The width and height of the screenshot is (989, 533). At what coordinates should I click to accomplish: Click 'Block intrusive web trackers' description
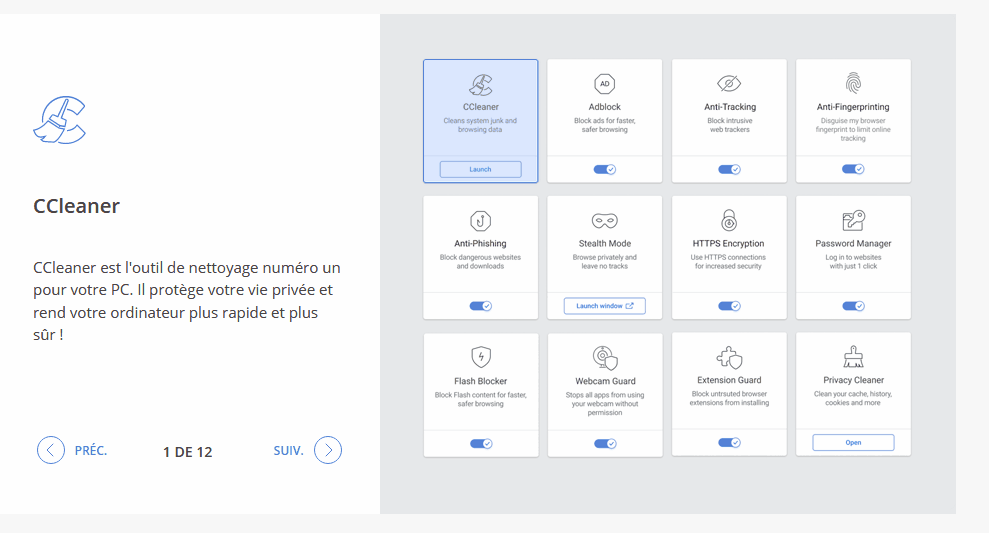click(730, 125)
